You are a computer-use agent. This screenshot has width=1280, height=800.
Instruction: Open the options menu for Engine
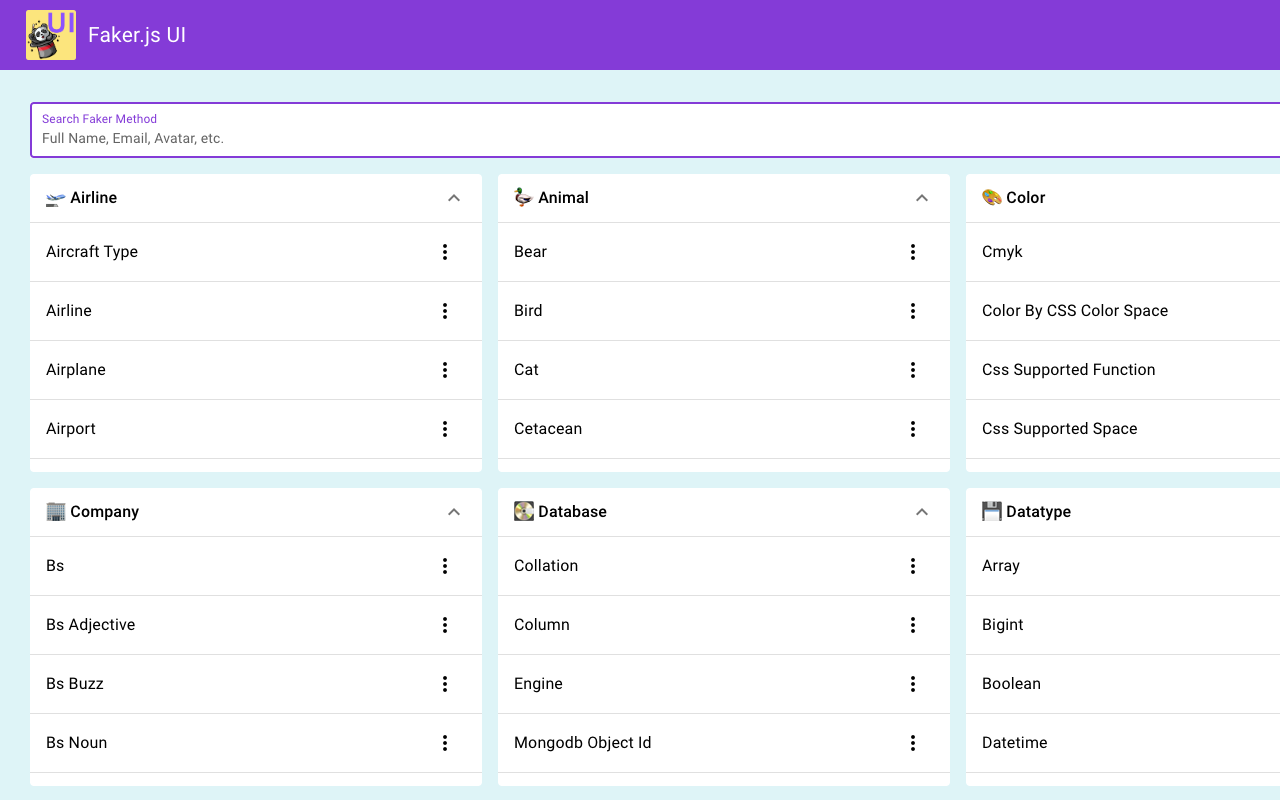913,684
